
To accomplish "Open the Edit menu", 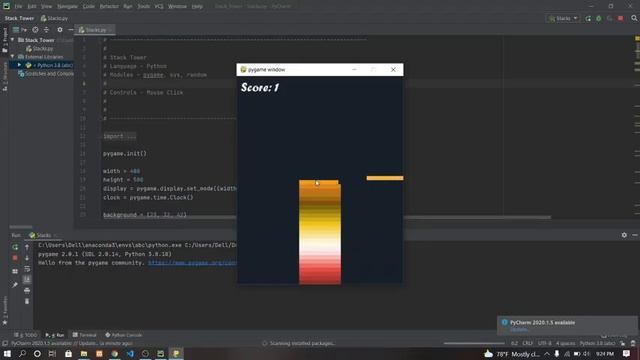I will [x=32, y=7].
